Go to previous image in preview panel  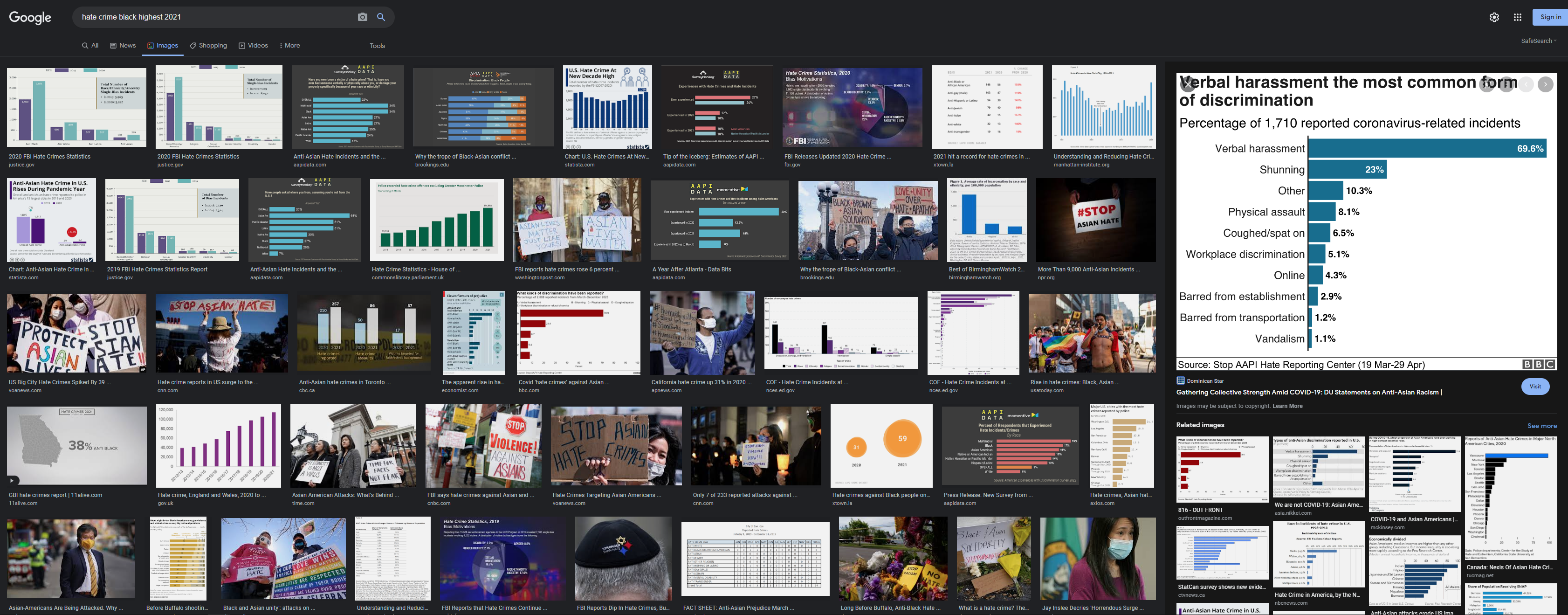[1526, 85]
